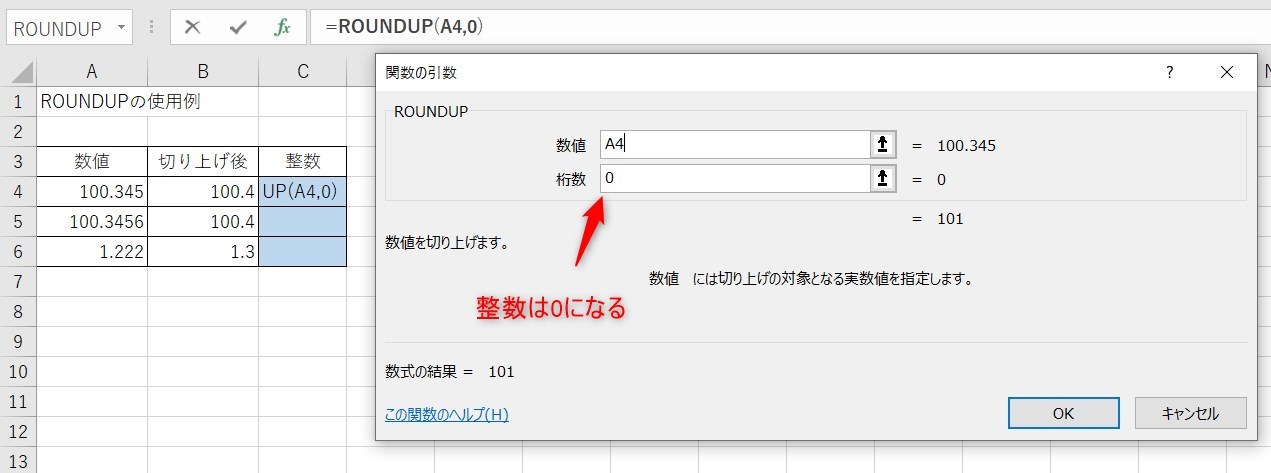Click the select-all corner triangle

[20, 72]
